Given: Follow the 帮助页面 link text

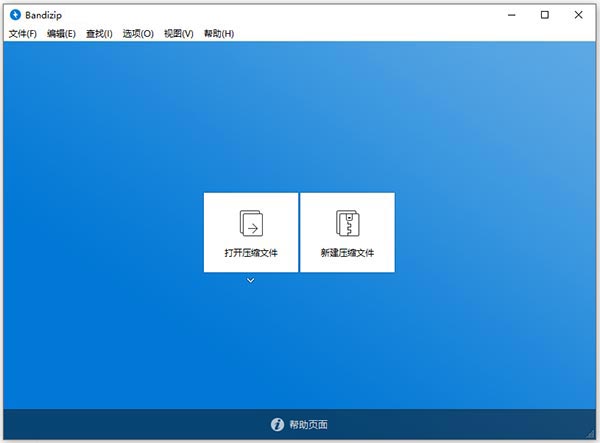Looking at the screenshot, I should point(308,425).
